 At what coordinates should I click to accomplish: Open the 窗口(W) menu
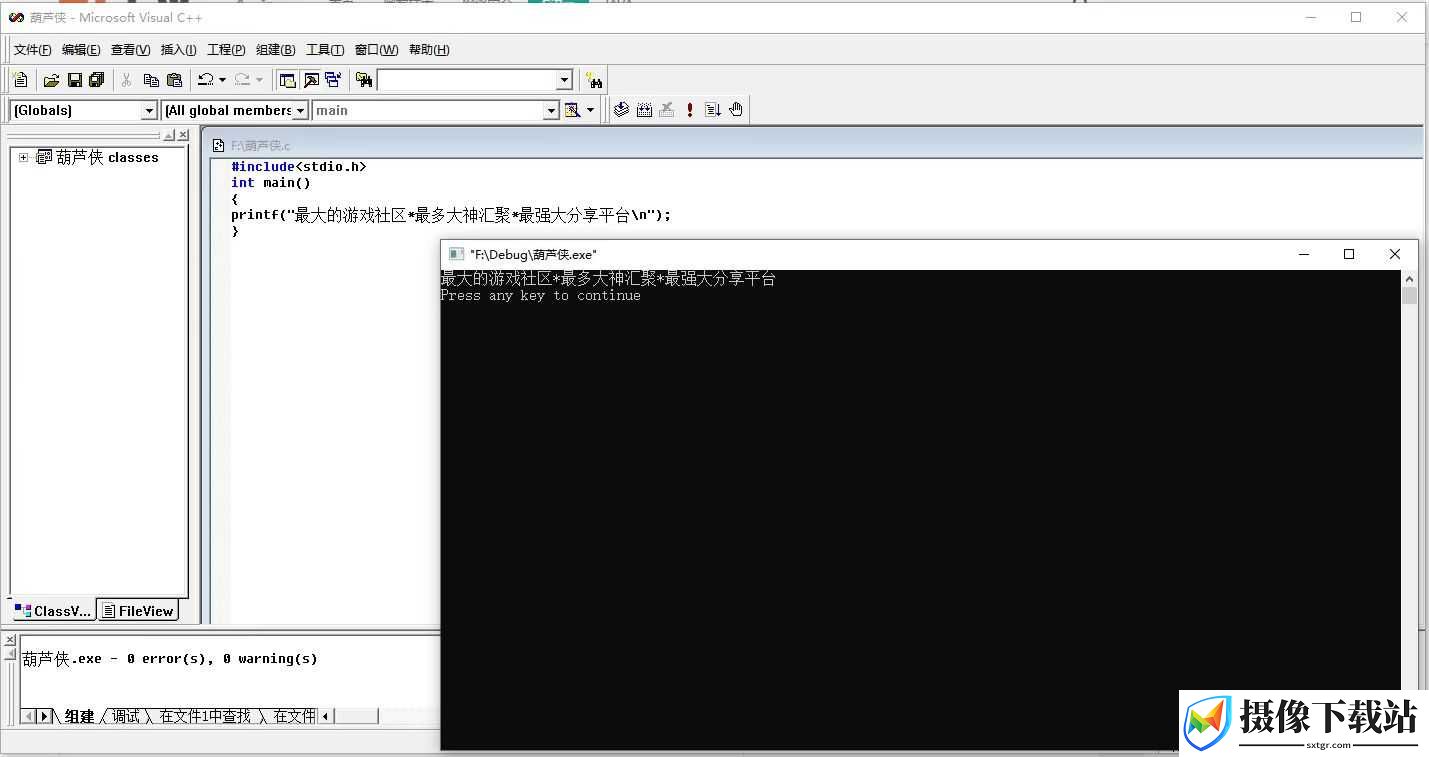pos(376,50)
